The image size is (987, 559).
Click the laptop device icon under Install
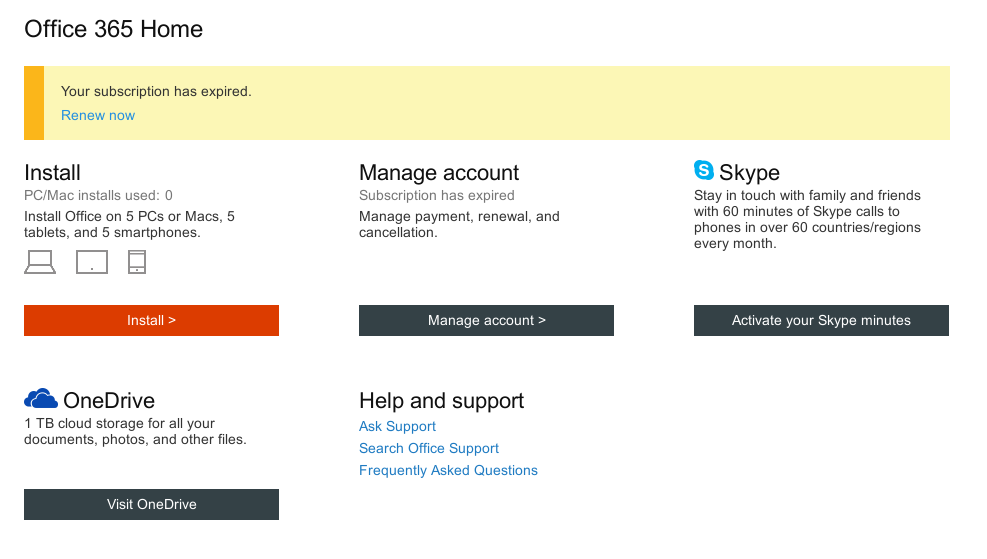pyautogui.click(x=40, y=262)
